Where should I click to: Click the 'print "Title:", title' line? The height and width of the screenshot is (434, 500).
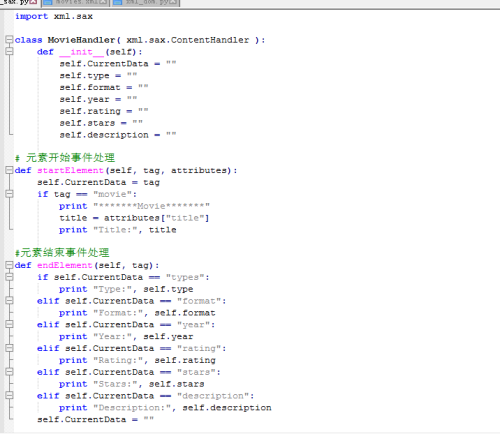click(x=118, y=230)
